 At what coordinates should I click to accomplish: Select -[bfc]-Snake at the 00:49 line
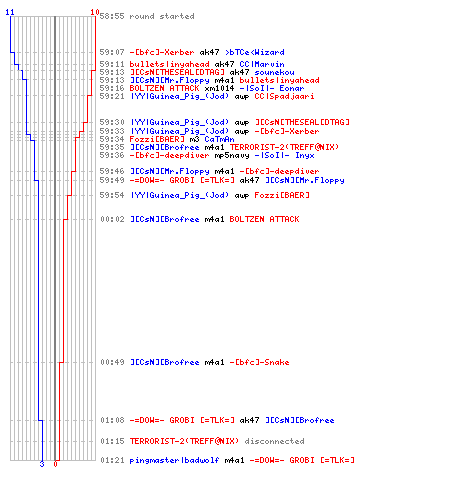[x=259, y=362]
